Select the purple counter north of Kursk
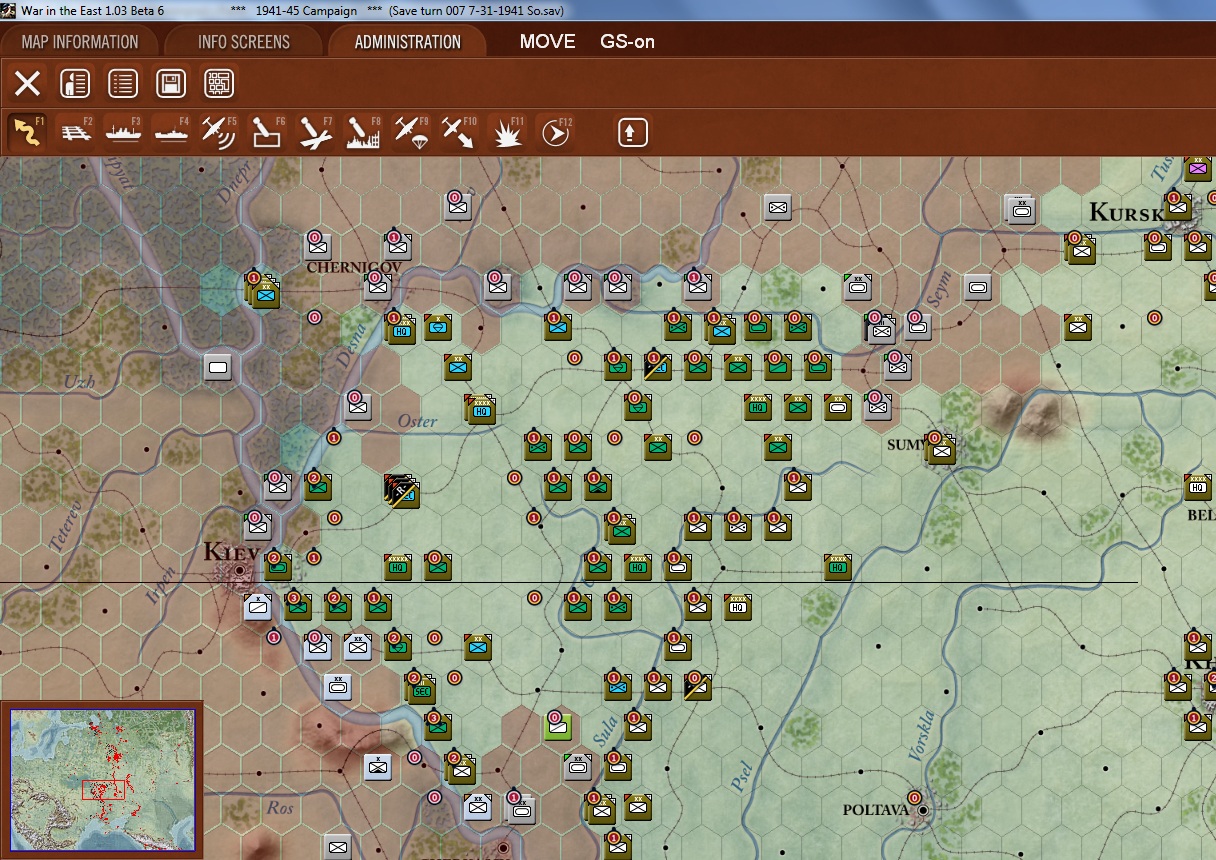Image resolution: width=1216 pixels, height=860 pixels. [1198, 168]
